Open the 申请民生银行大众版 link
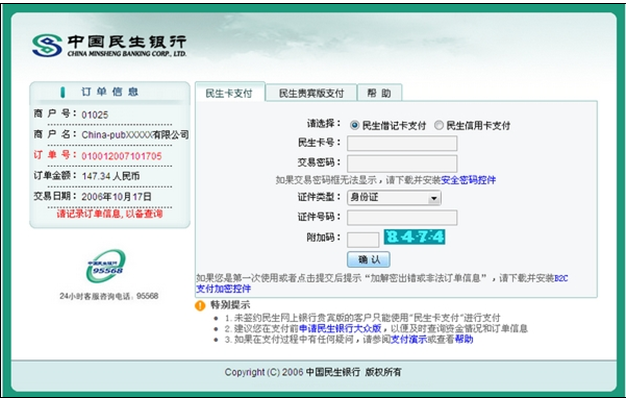The image size is (626, 398). tap(340, 329)
